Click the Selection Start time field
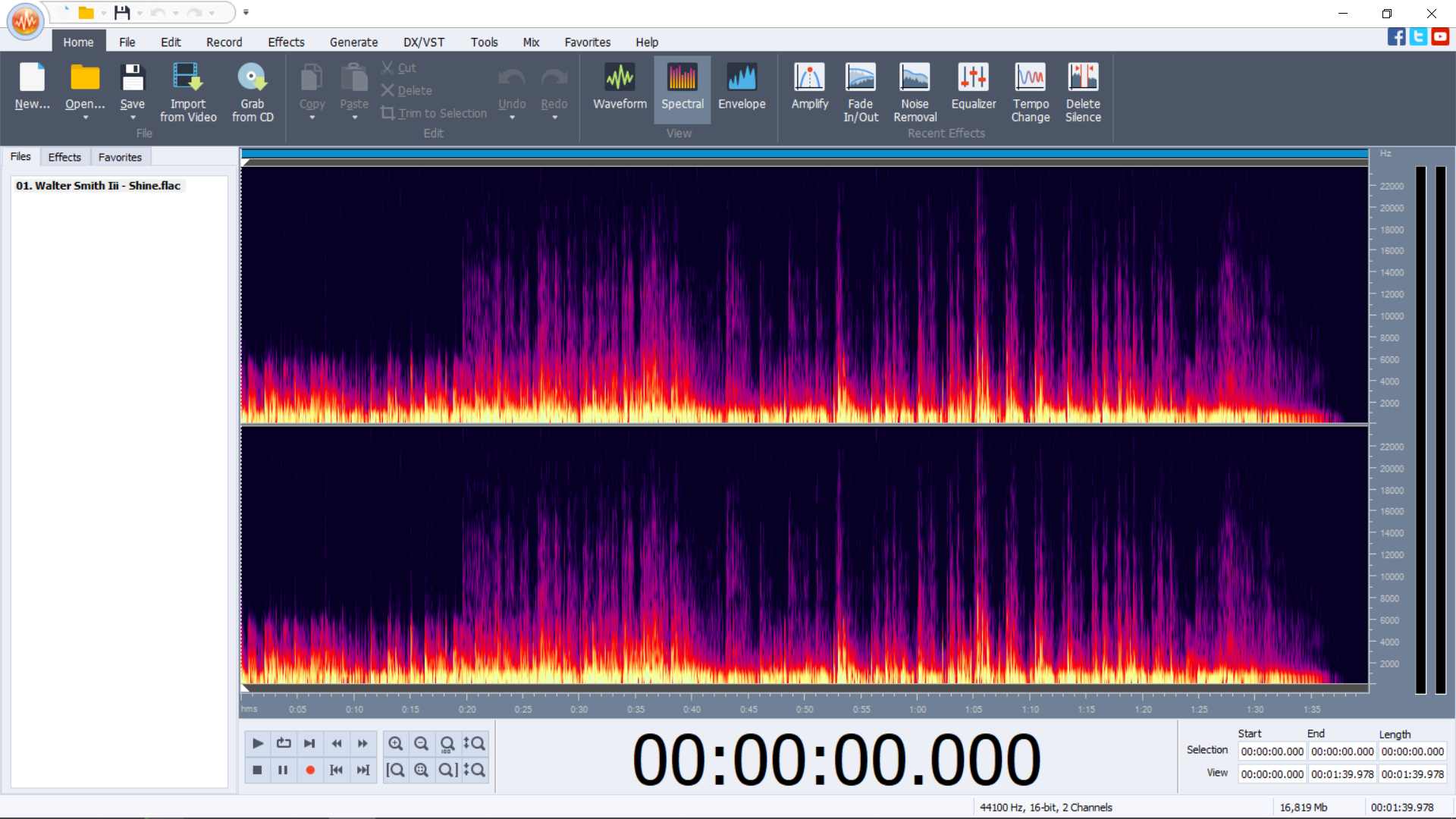The height and width of the screenshot is (819, 1456). click(x=1272, y=752)
